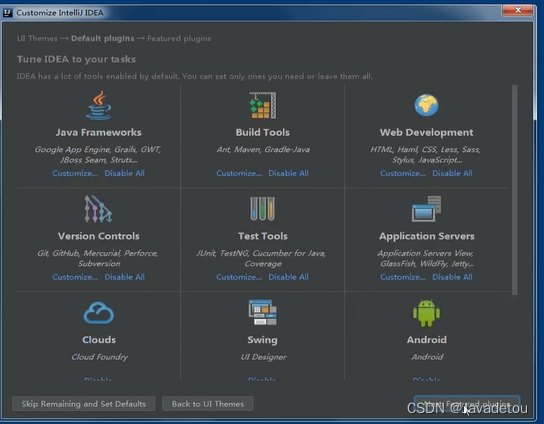Screen dimensions: 544x424
Task: Disable All Build Tools plugins
Action: tap(288, 173)
